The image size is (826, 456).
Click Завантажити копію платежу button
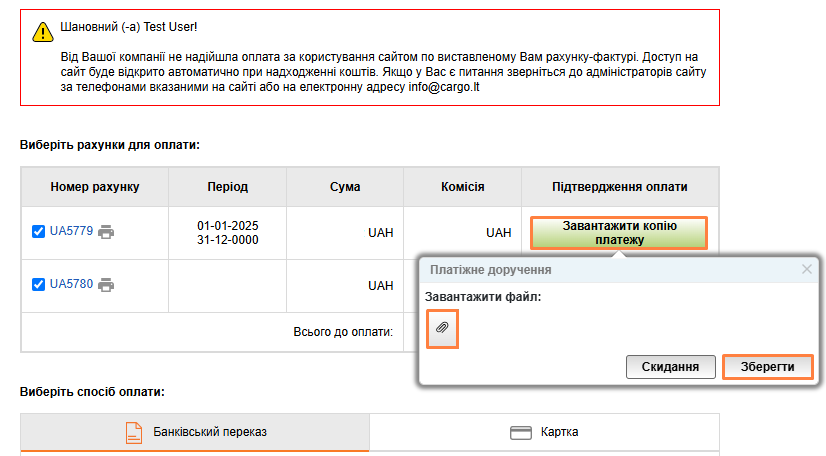coord(619,233)
